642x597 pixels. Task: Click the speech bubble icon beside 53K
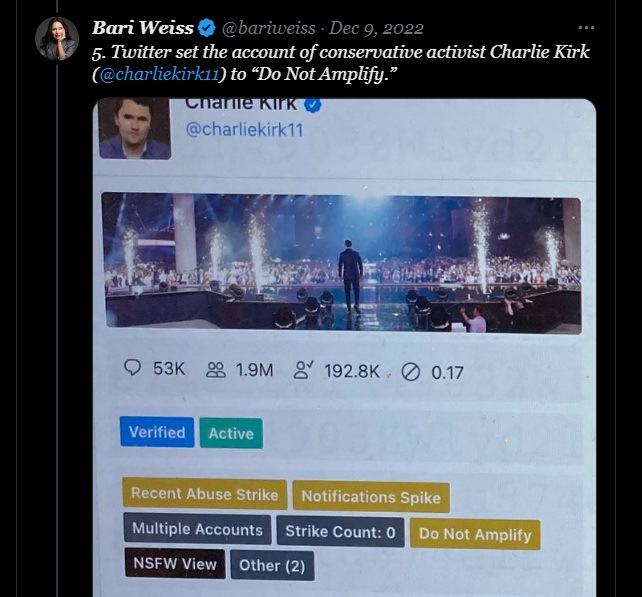(132, 369)
